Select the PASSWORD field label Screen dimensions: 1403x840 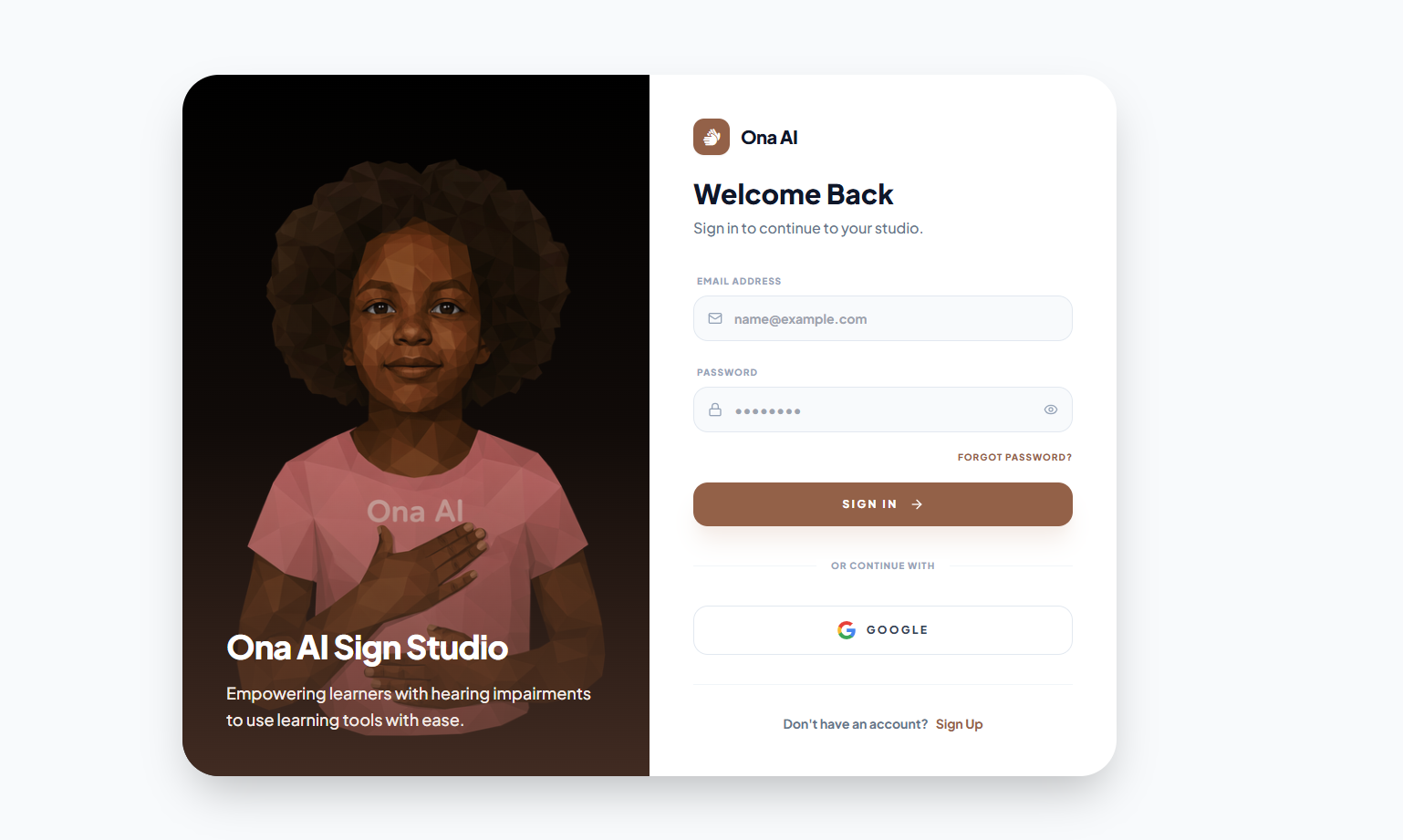pos(727,372)
